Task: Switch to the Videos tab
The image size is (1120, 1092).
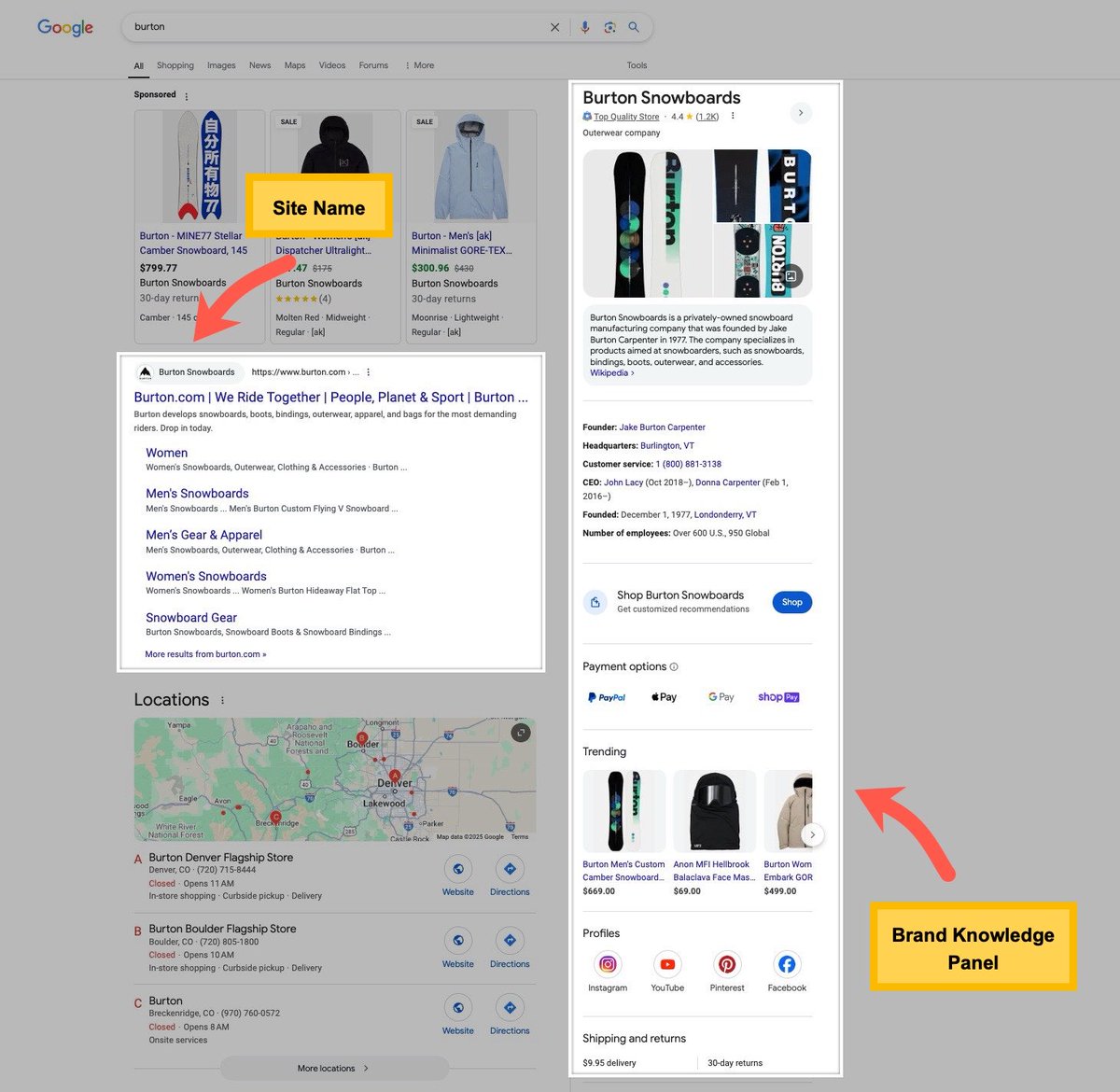Action: (332, 65)
